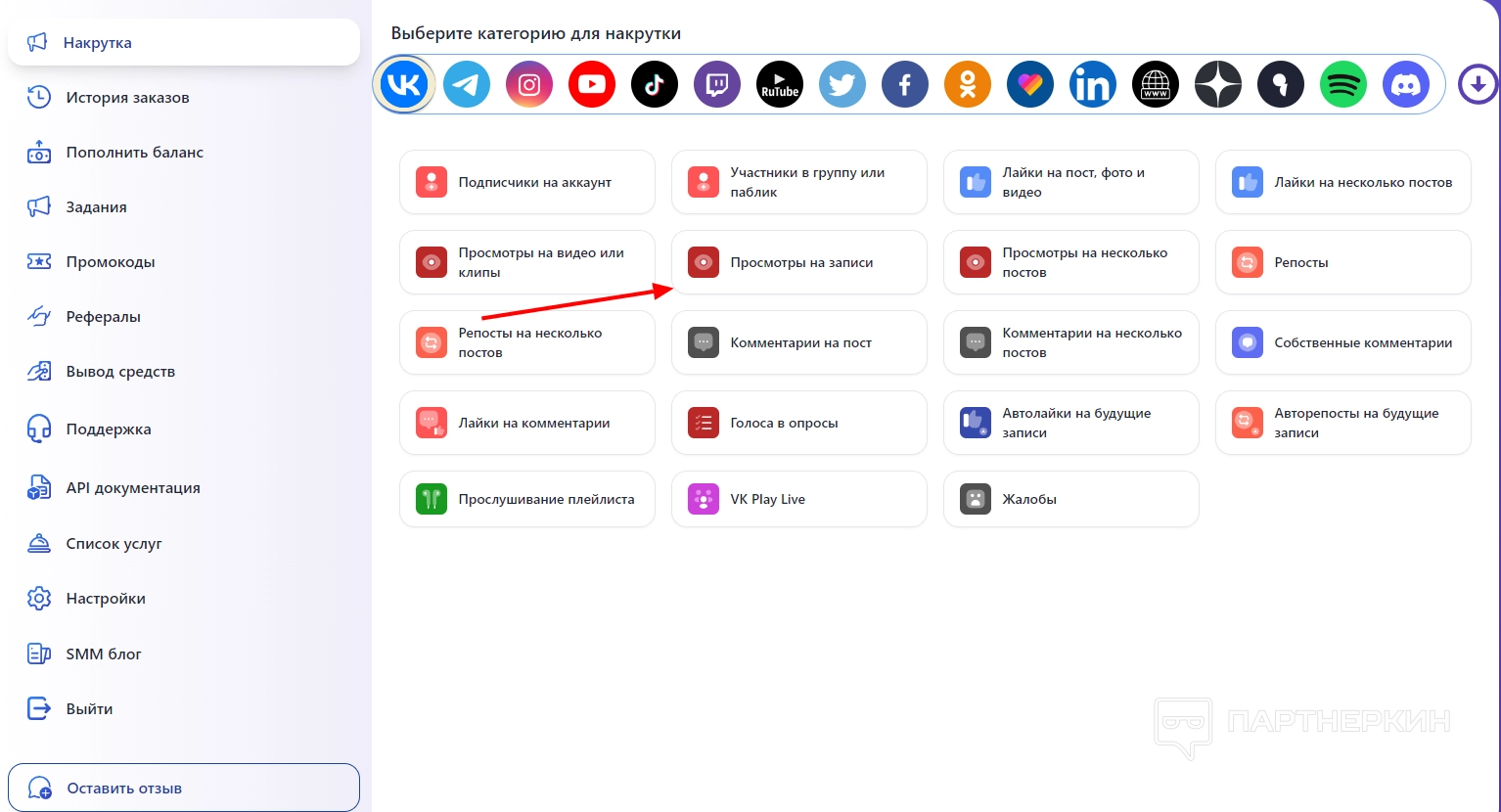This screenshot has width=1501, height=812.
Task: Navigate to Задания
Action: pyautogui.click(x=184, y=207)
